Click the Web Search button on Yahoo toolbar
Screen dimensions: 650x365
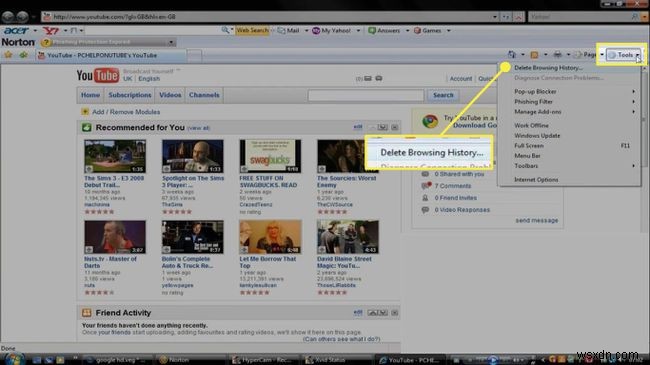coord(252,30)
